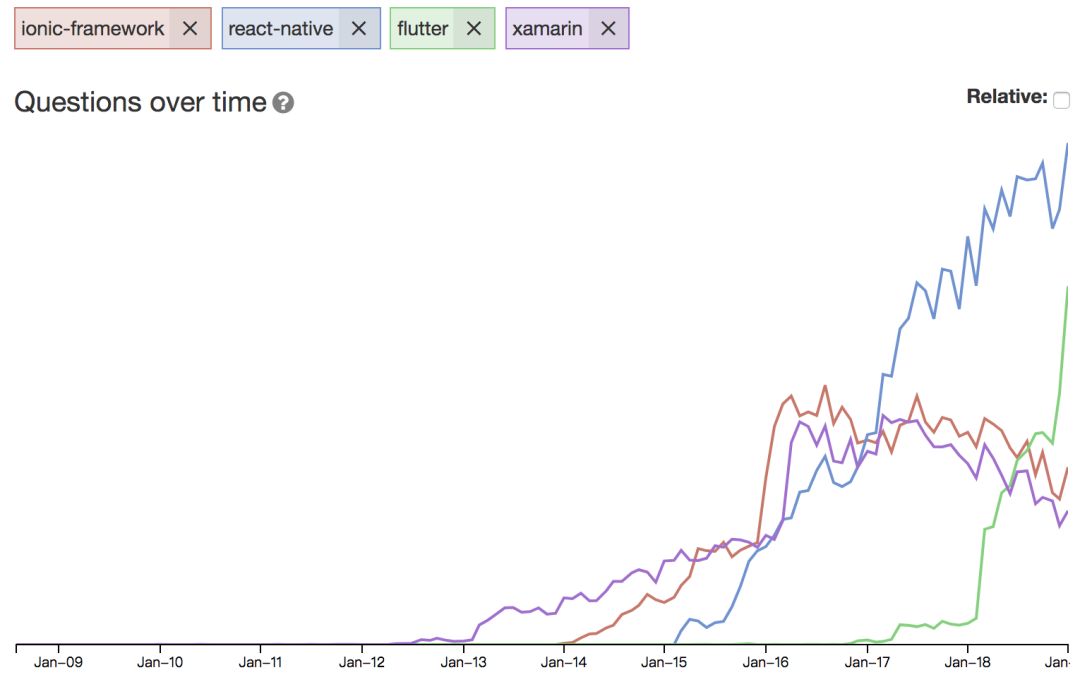Click the Jan-14 axis label

(564, 662)
